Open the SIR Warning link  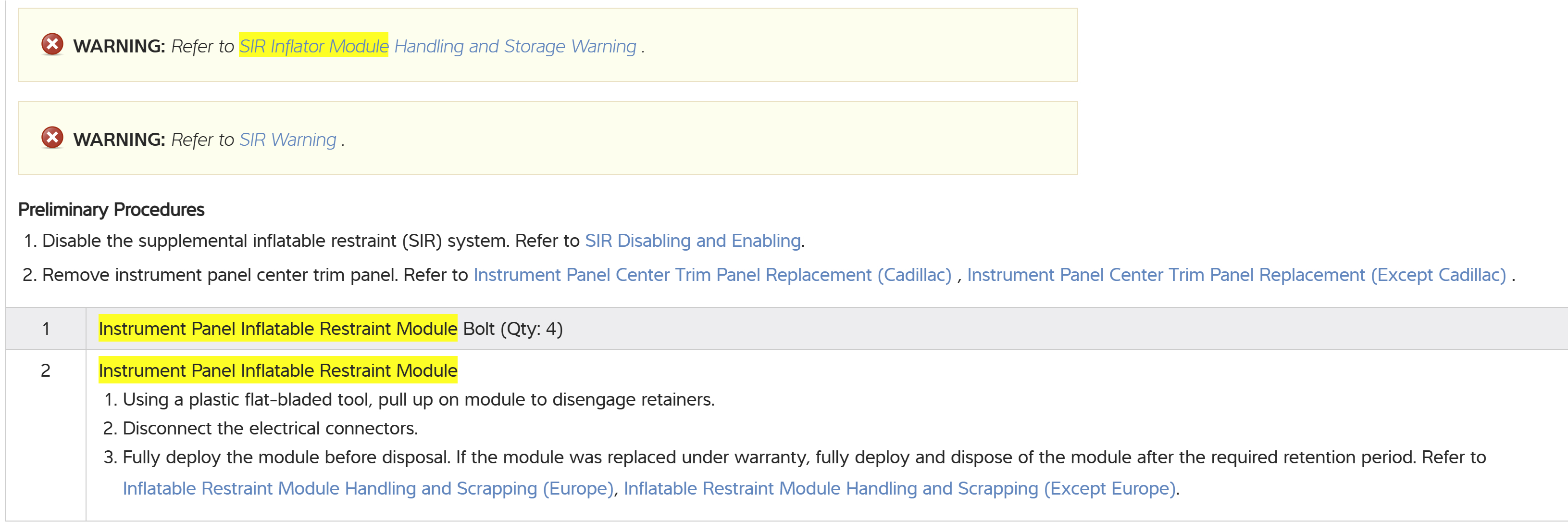[287, 140]
